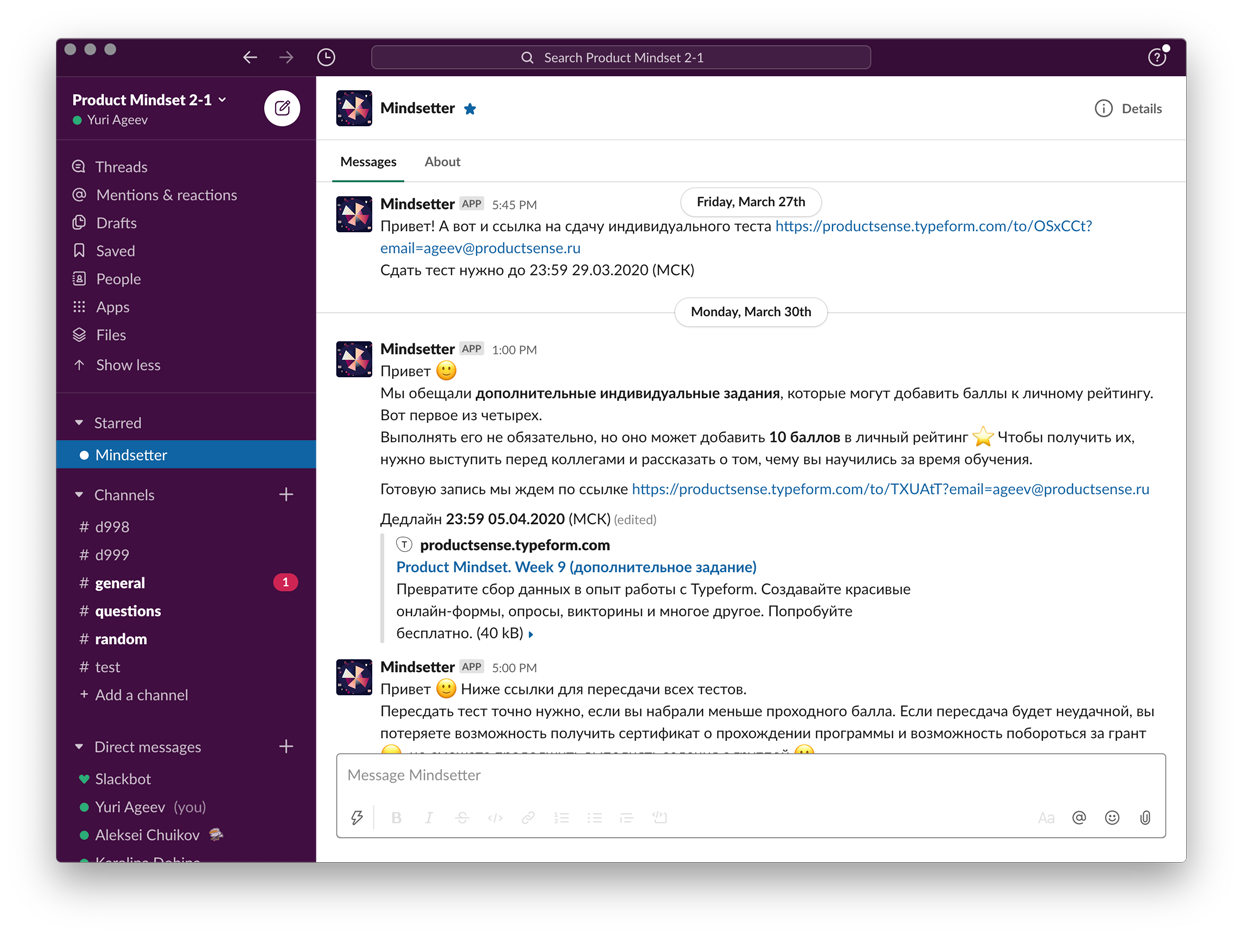Switch to the About tab

pos(442,162)
